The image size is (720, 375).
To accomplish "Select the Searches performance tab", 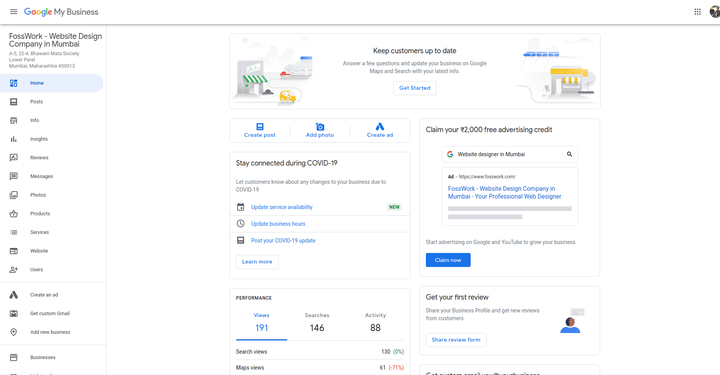I will (x=317, y=323).
